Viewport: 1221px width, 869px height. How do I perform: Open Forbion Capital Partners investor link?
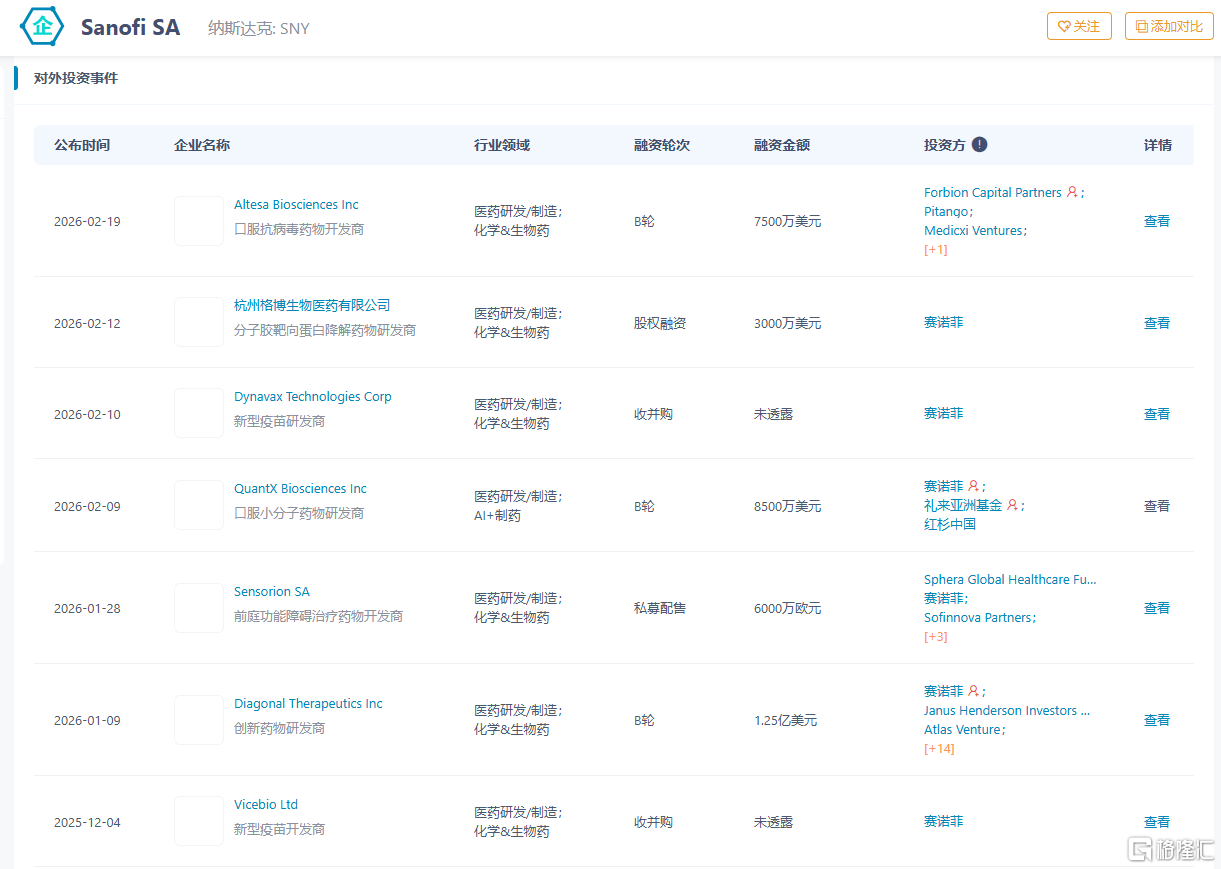(993, 192)
